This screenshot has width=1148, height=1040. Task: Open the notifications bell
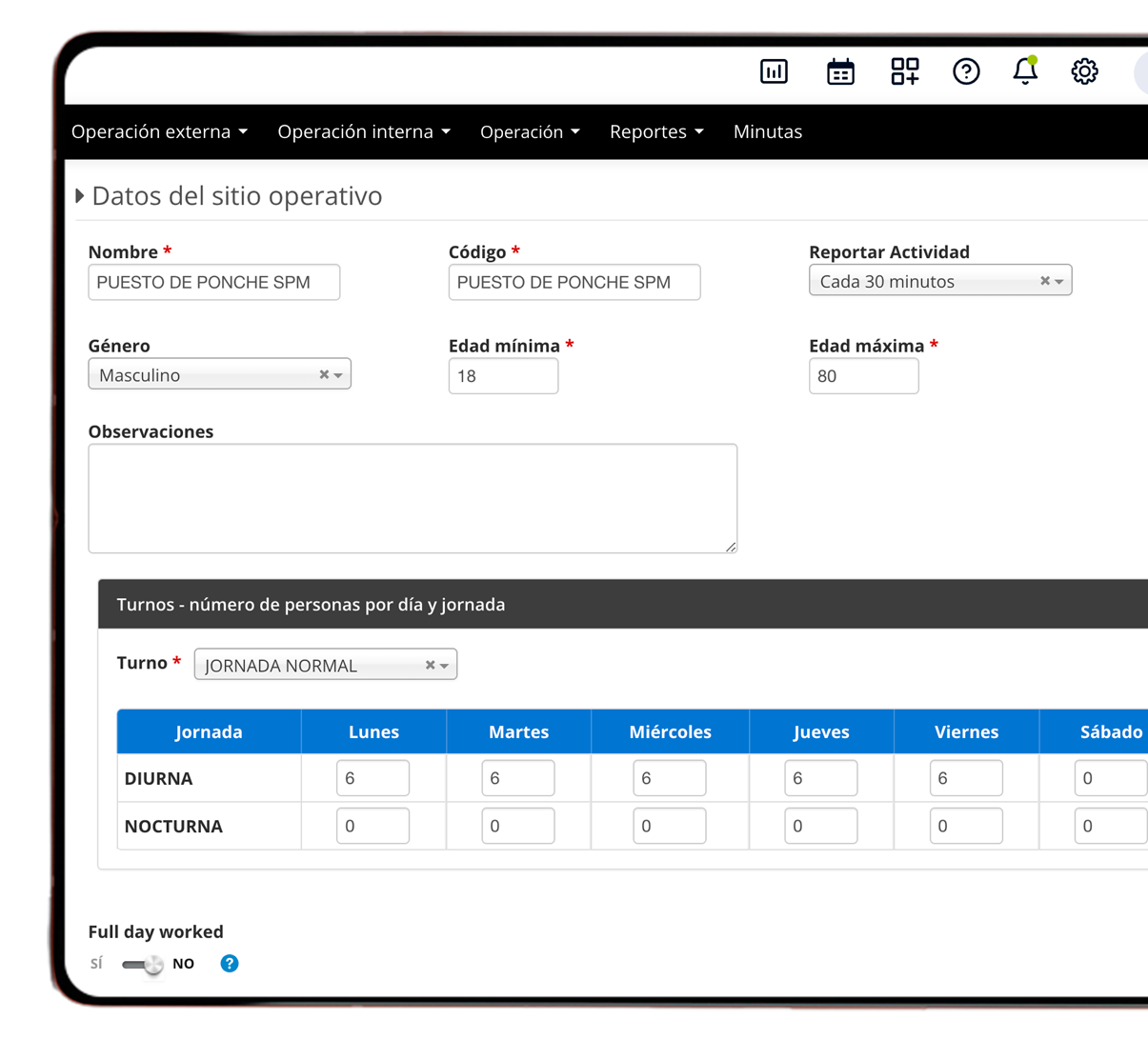[x=1025, y=71]
